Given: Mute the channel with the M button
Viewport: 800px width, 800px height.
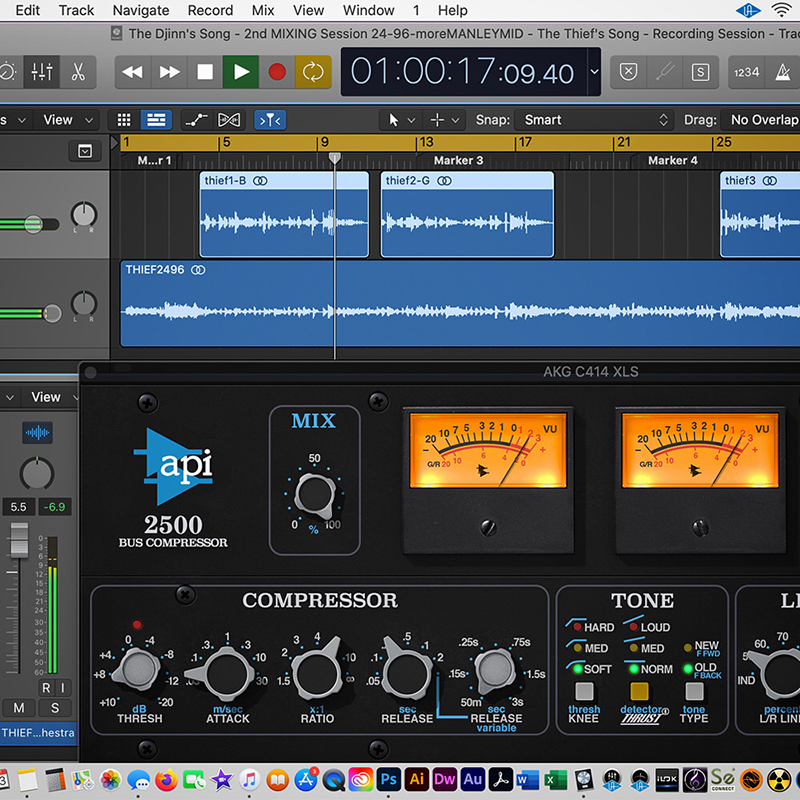Looking at the screenshot, I should point(19,708).
